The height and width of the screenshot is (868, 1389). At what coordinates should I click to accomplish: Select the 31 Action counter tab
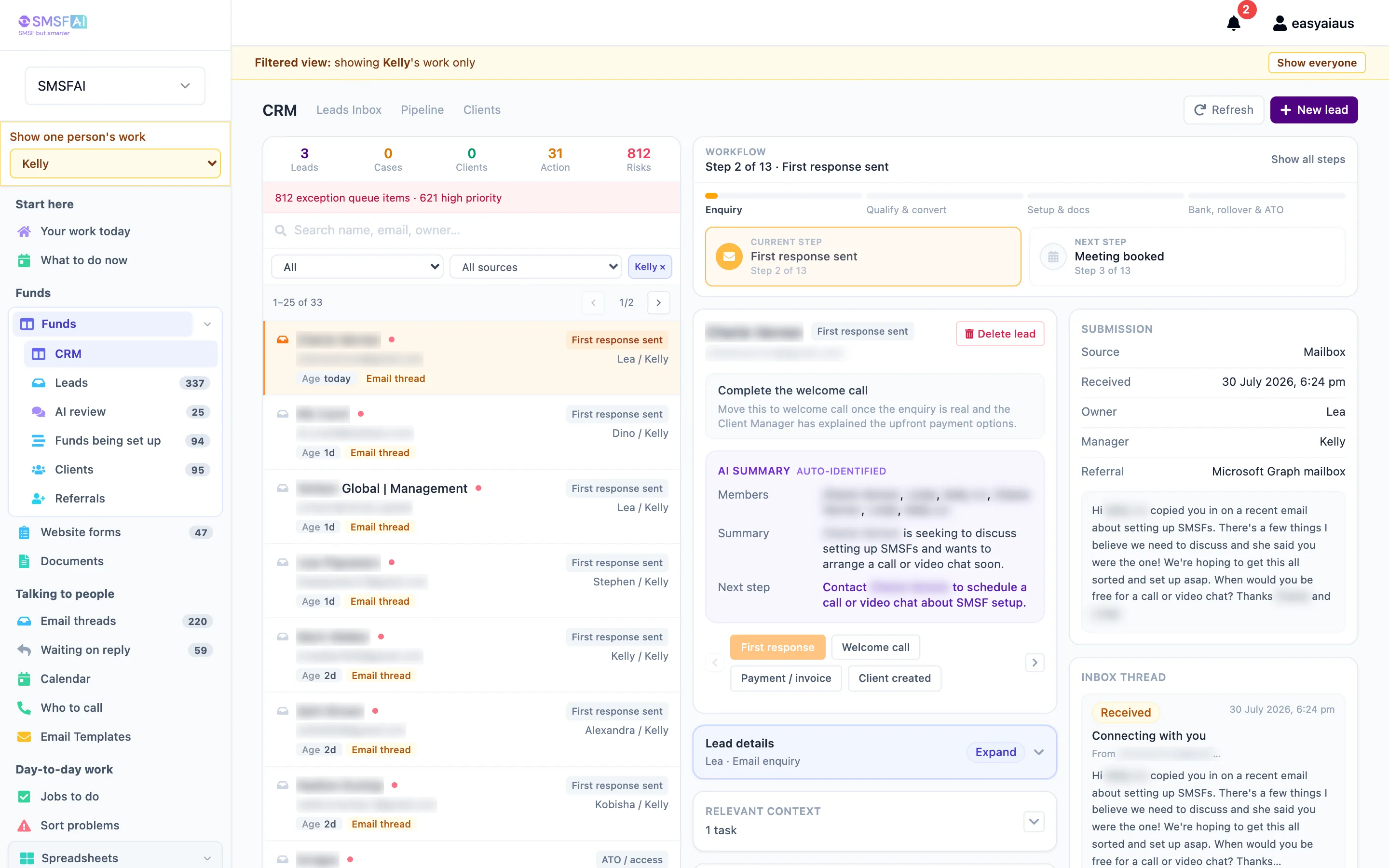point(555,159)
